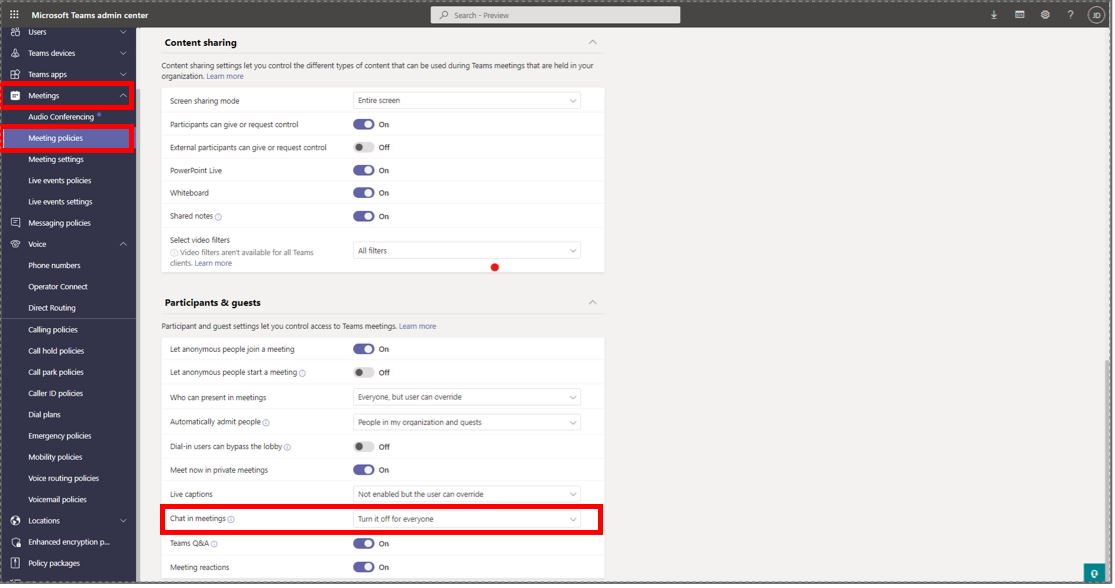Screen dimensions: 1115x588
Task: Open the Screen sharing mode dropdown
Action: coord(467,100)
